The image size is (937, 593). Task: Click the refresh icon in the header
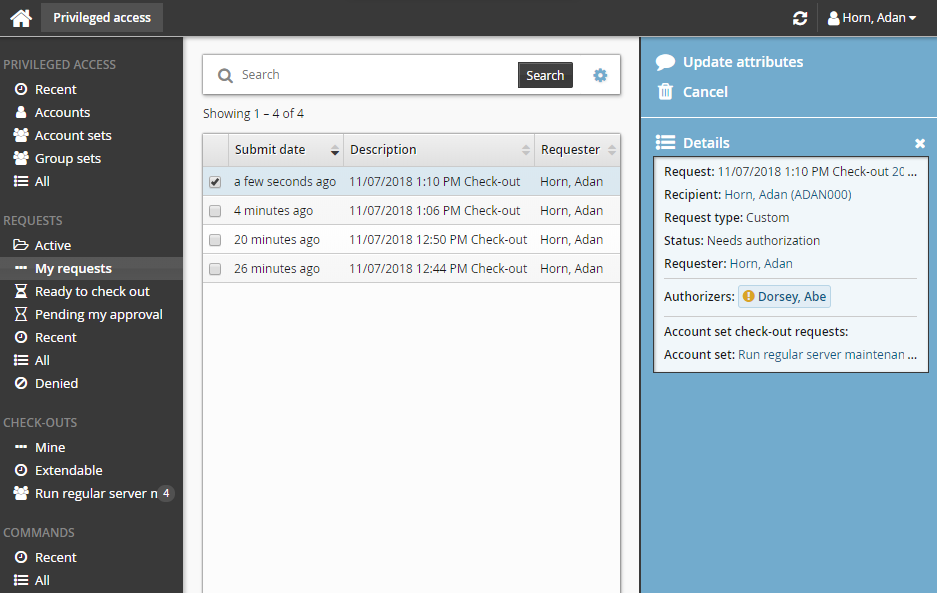pyautogui.click(x=799, y=18)
